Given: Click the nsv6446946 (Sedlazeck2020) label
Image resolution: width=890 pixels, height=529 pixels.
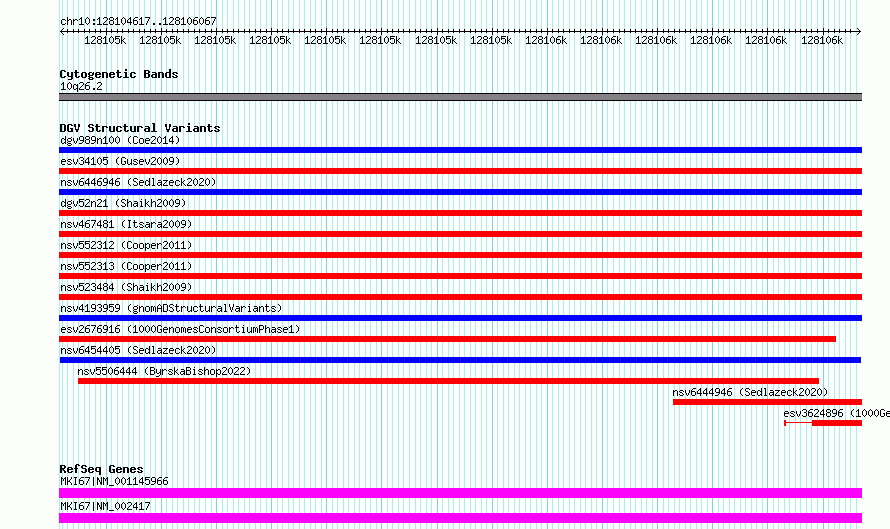Looking at the screenshot, I should [x=138, y=182].
